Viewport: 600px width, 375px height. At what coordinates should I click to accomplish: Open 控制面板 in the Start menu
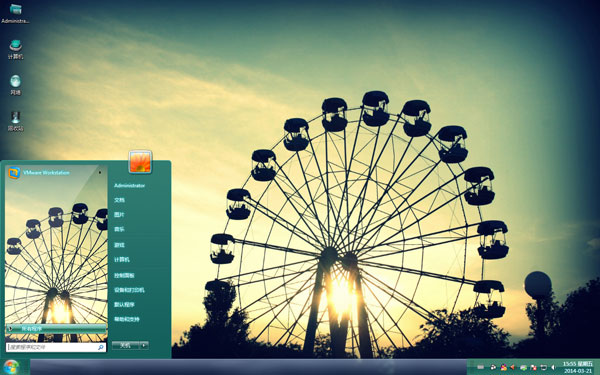(124, 276)
